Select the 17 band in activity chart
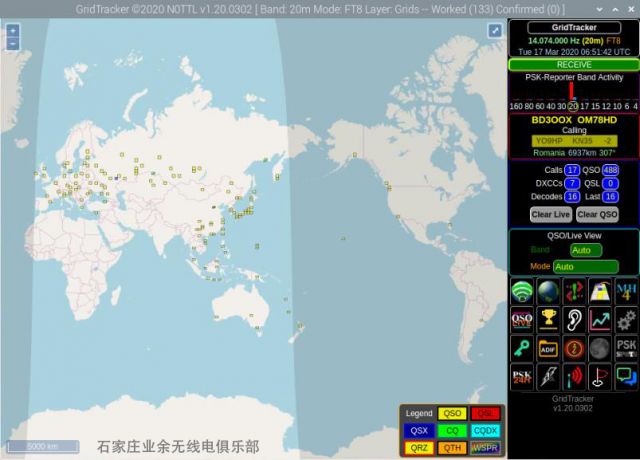 (x=584, y=106)
